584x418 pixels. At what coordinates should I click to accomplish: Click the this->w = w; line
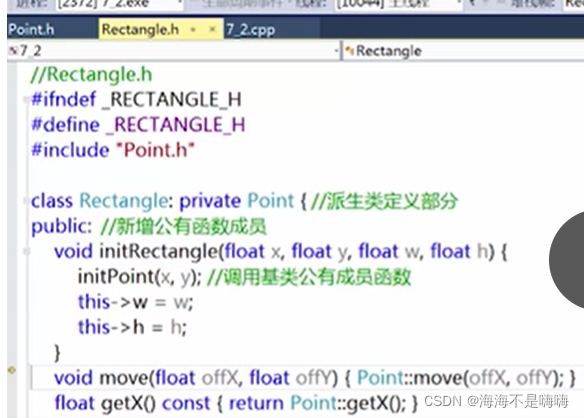(135, 302)
